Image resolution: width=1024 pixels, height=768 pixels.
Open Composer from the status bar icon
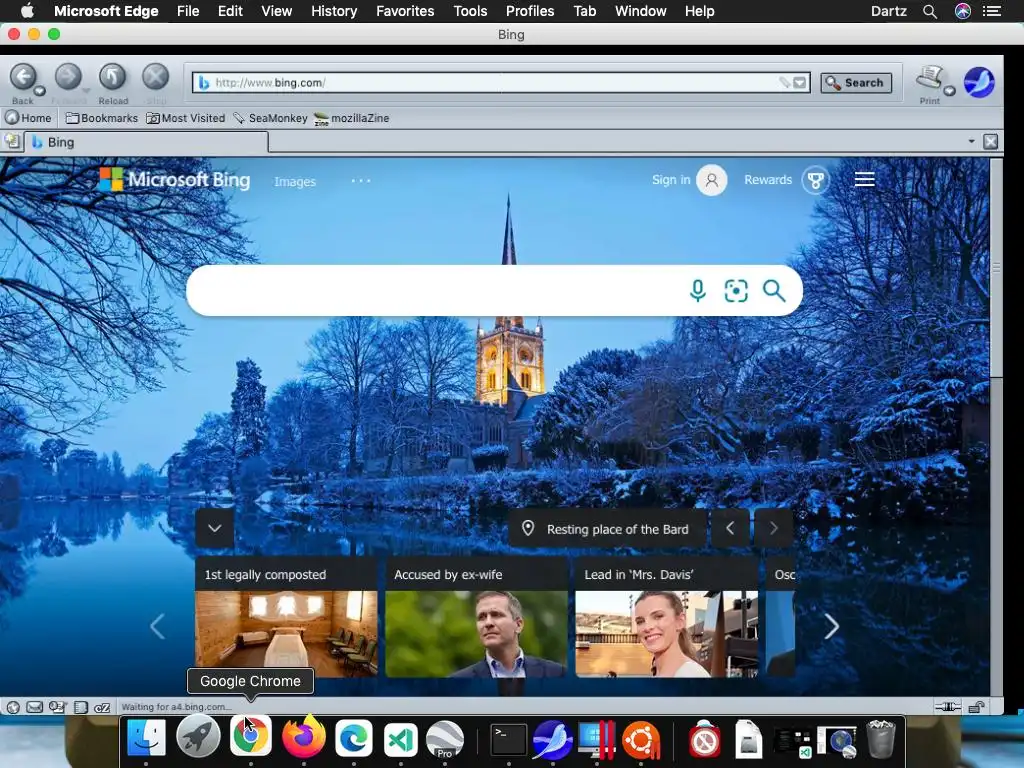[x=57, y=707]
